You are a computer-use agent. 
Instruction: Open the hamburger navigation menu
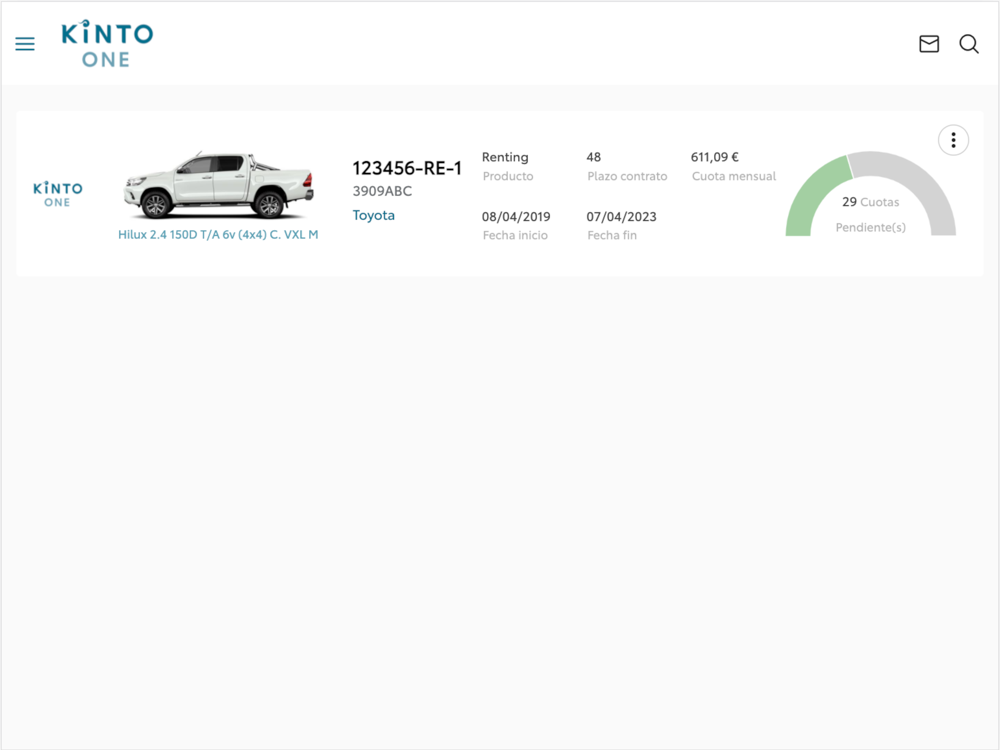pos(25,44)
